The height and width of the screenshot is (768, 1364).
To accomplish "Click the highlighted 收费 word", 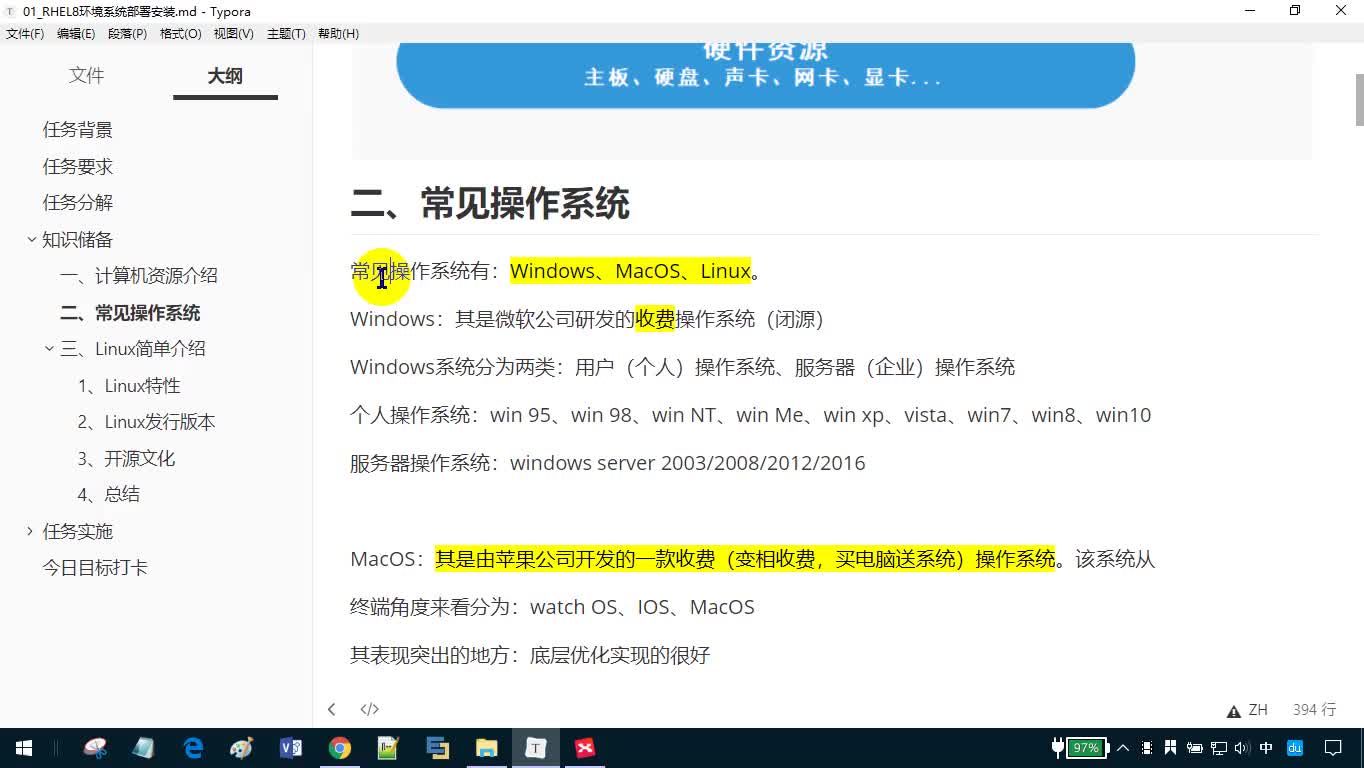I will click(x=655, y=319).
